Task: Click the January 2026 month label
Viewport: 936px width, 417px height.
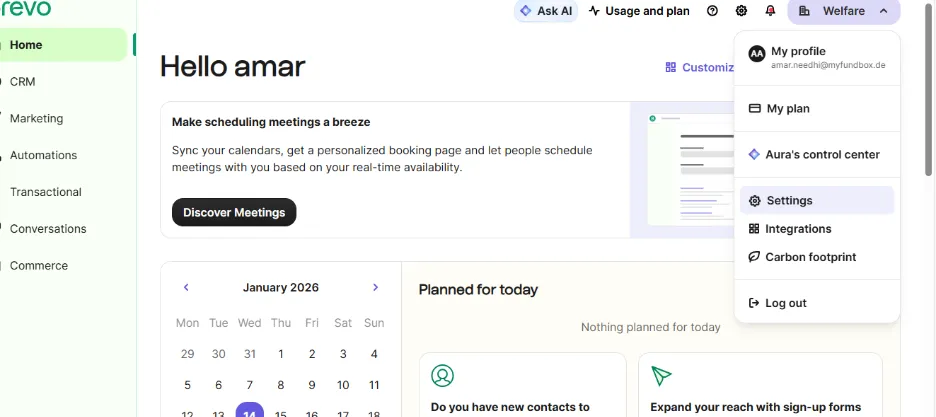Action: [x=281, y=288]
